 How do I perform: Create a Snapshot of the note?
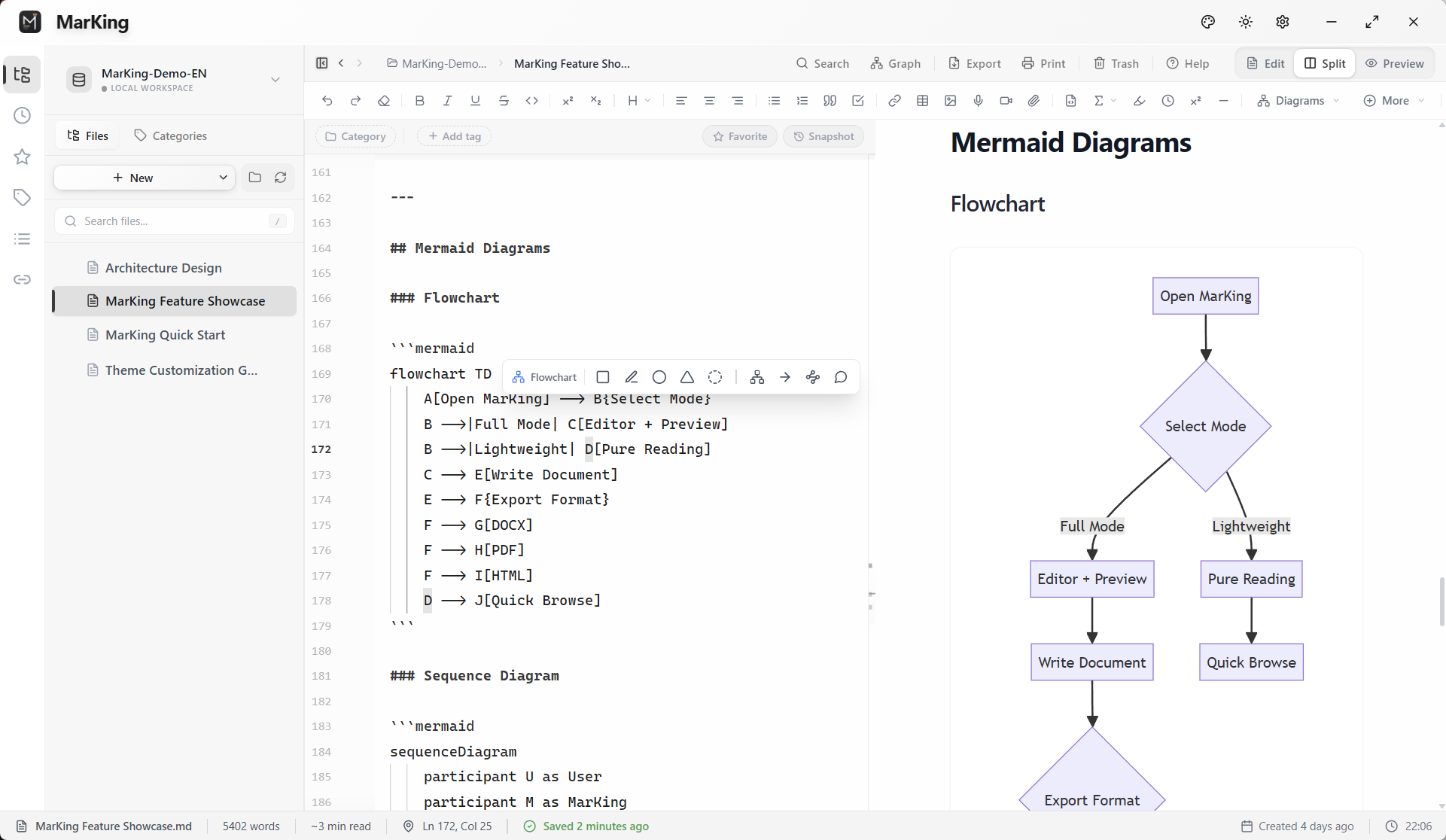coord(823,136)
